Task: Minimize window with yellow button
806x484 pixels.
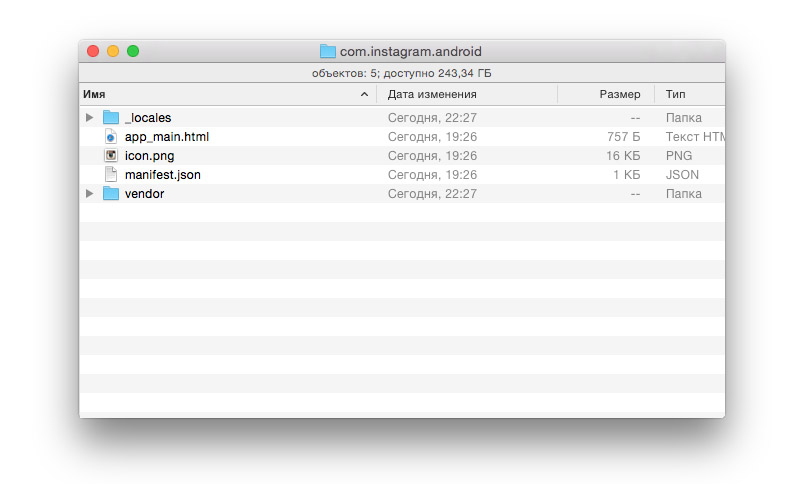Action: 113,51
